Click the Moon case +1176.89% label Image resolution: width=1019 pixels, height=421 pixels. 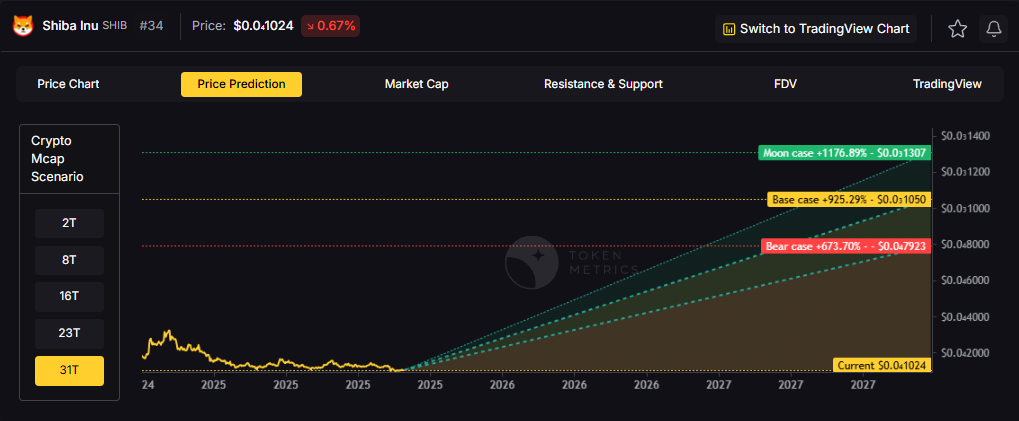tap(845, 153)
